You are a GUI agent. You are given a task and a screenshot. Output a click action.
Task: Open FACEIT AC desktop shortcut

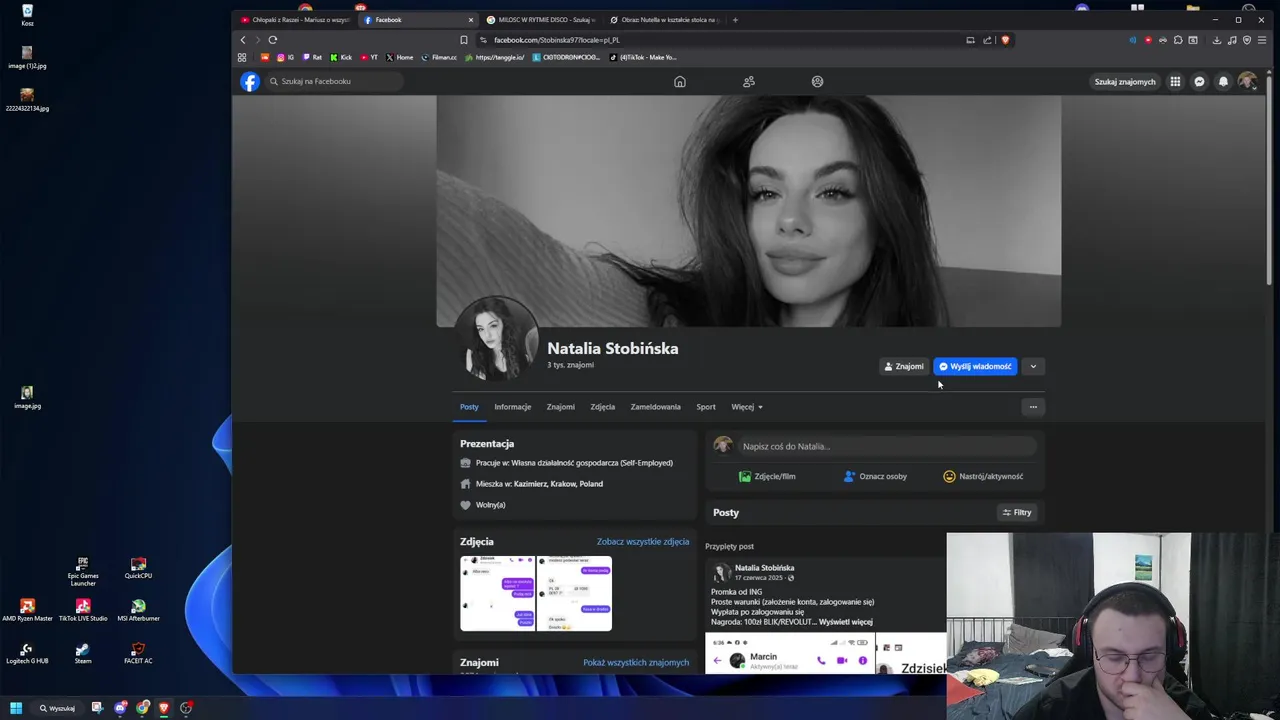[138, 652]
